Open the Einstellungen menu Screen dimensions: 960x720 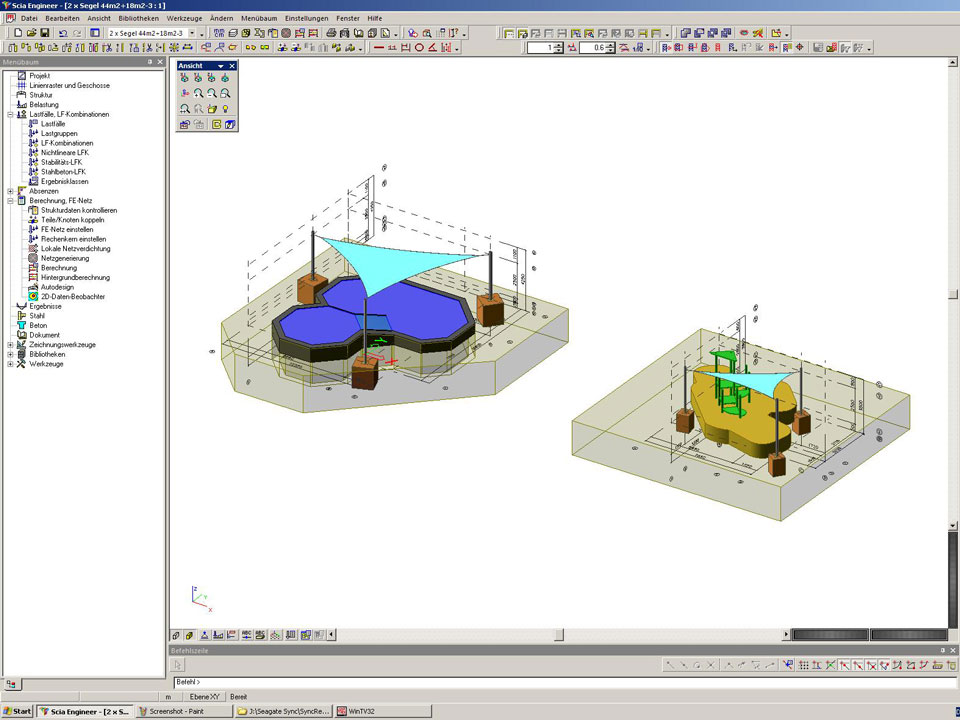[x=305, y=18]
